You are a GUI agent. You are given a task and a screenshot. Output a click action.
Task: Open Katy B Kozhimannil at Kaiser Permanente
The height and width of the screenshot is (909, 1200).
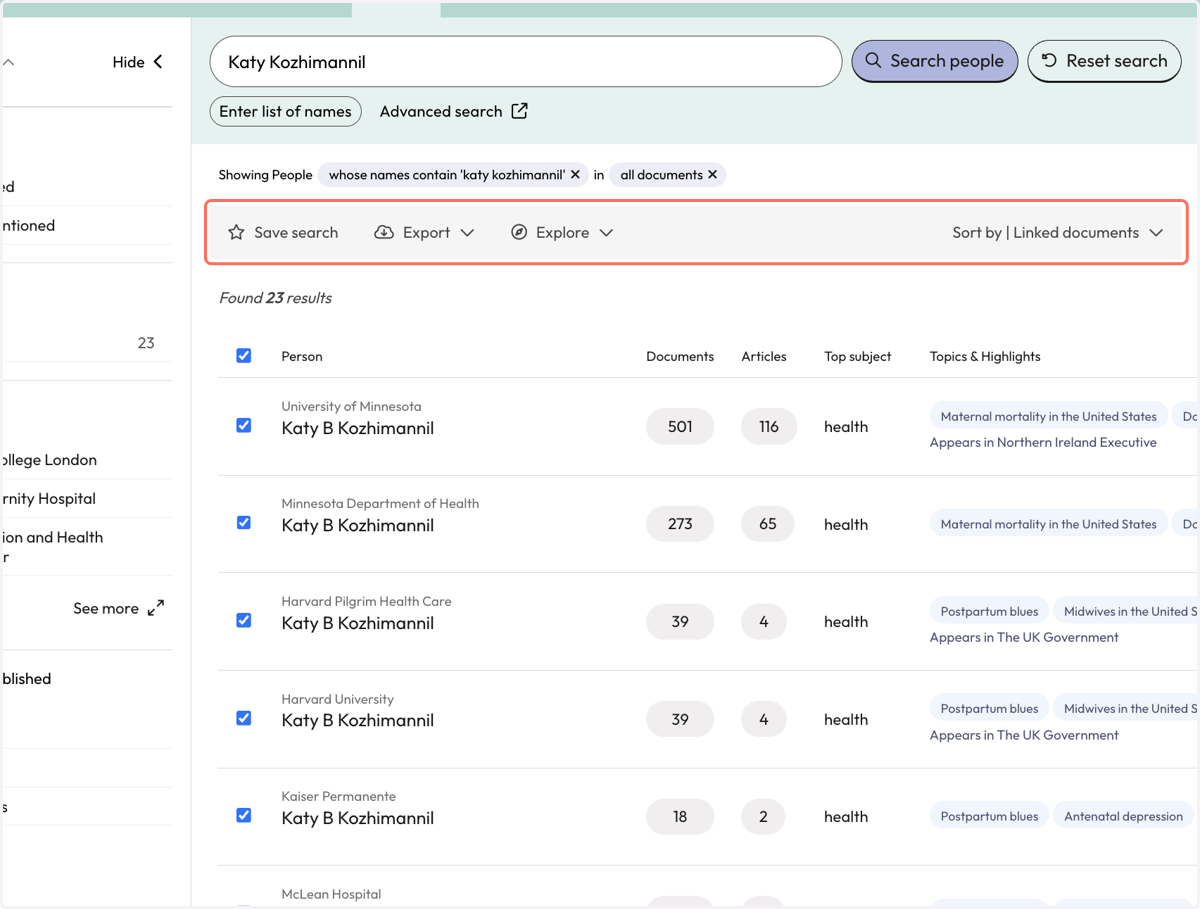(358, 818)
